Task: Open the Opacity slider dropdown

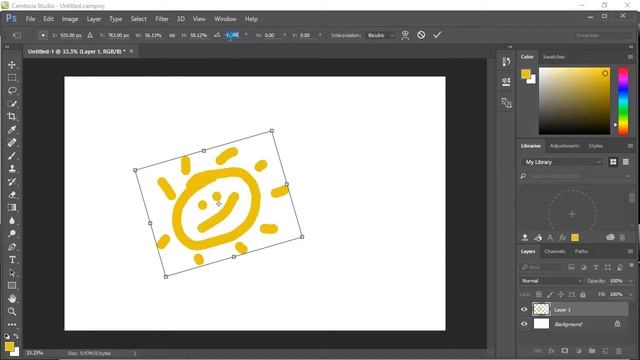Action: (x=631, y=281)
